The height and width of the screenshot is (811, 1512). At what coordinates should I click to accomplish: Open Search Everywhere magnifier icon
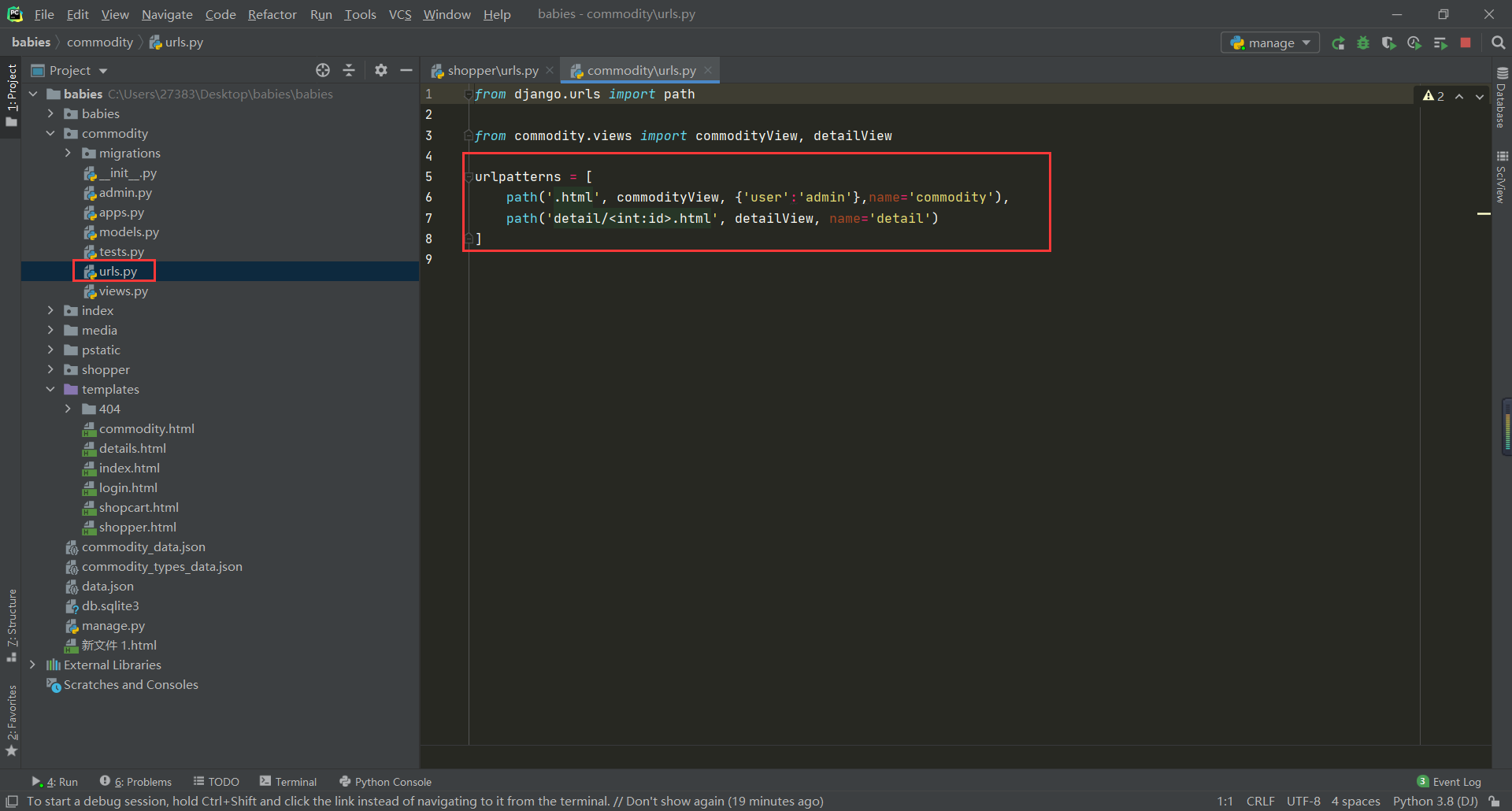[1498, 43]
